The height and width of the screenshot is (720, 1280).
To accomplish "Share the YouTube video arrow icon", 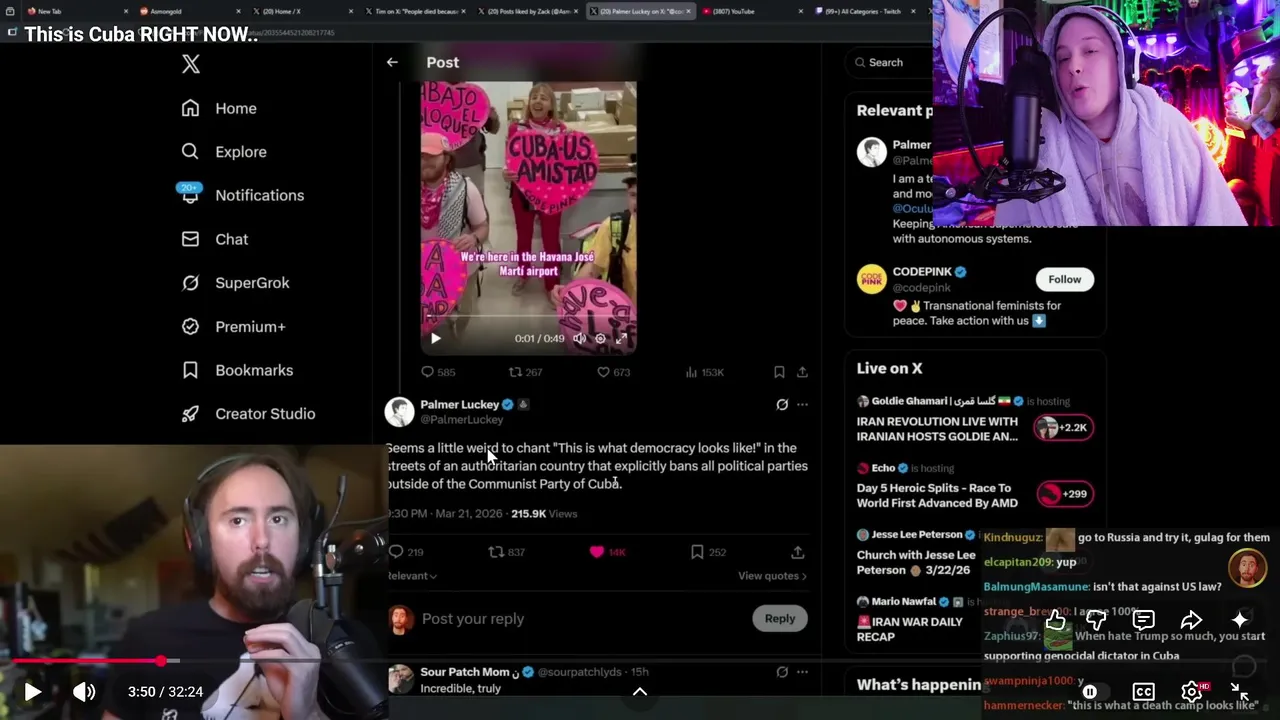I will [x=1191, y=620].
